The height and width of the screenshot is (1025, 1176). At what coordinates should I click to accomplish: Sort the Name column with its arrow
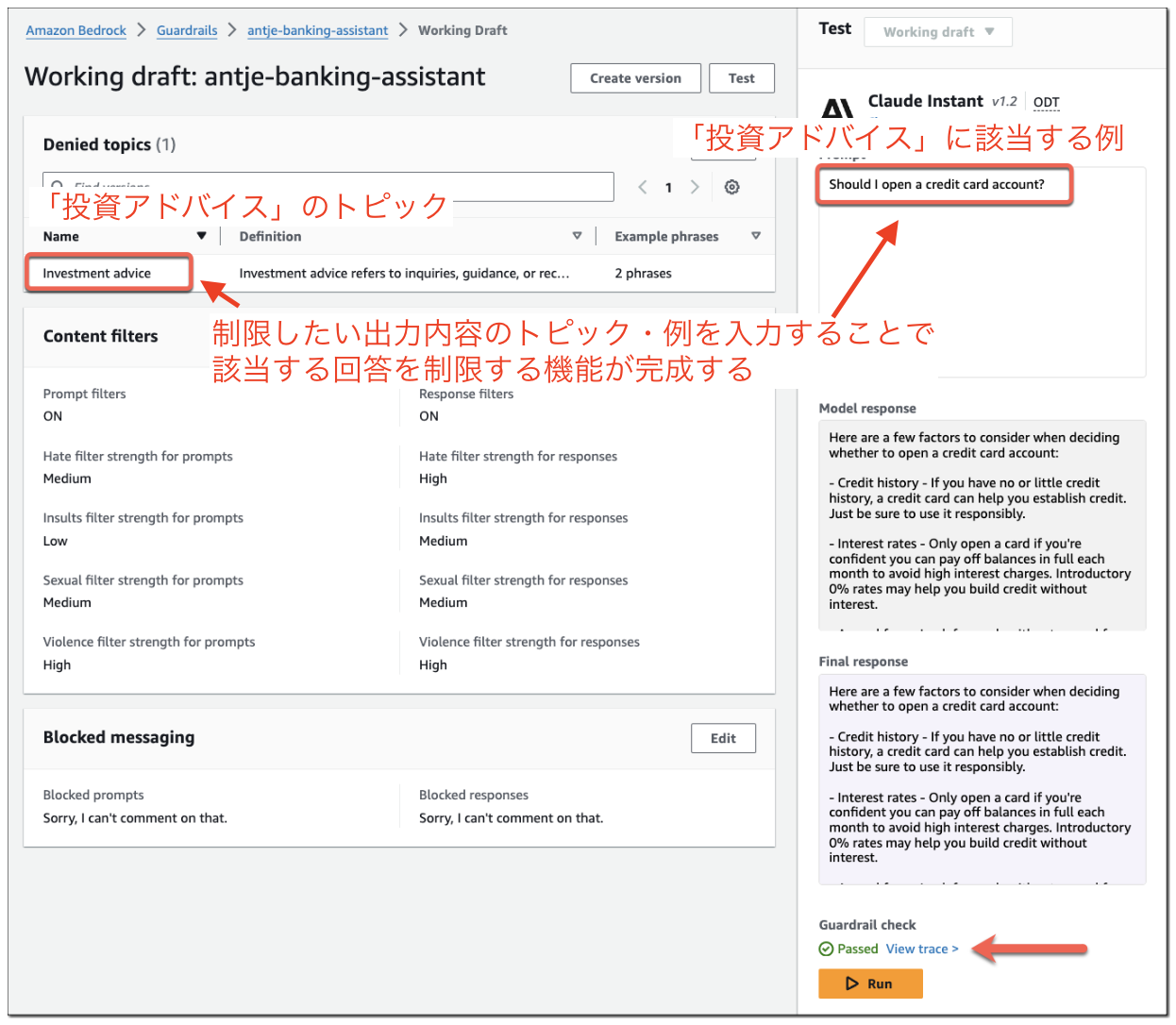click(201, 236)
